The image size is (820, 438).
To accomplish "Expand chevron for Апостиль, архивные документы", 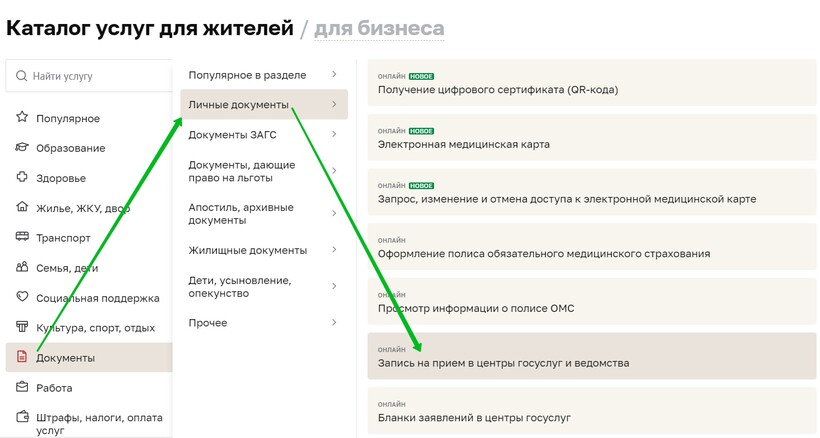I will click(334, 213).
